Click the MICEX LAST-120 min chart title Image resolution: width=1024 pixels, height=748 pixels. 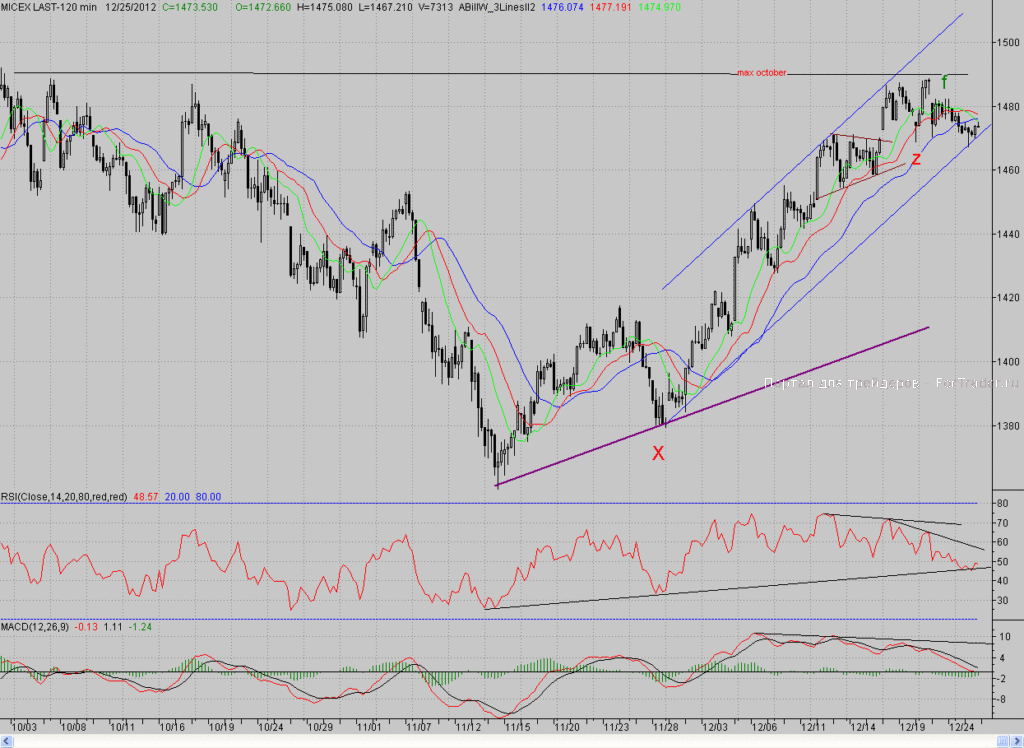(x=49, y=7)
